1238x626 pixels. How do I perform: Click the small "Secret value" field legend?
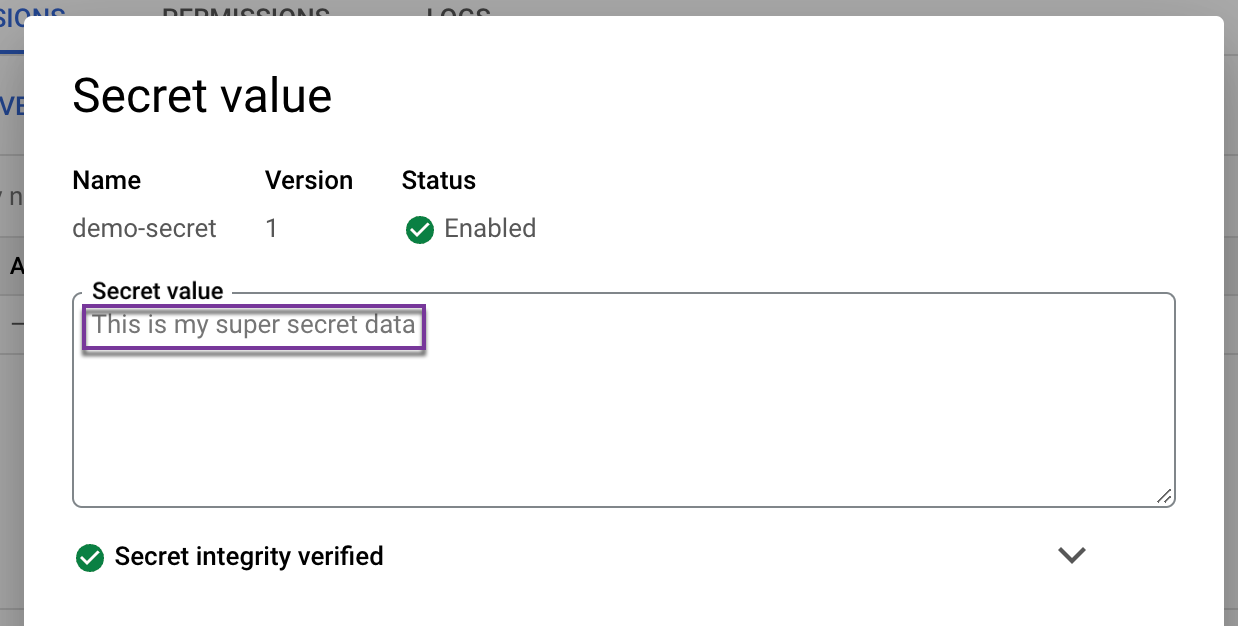point(158,291)
